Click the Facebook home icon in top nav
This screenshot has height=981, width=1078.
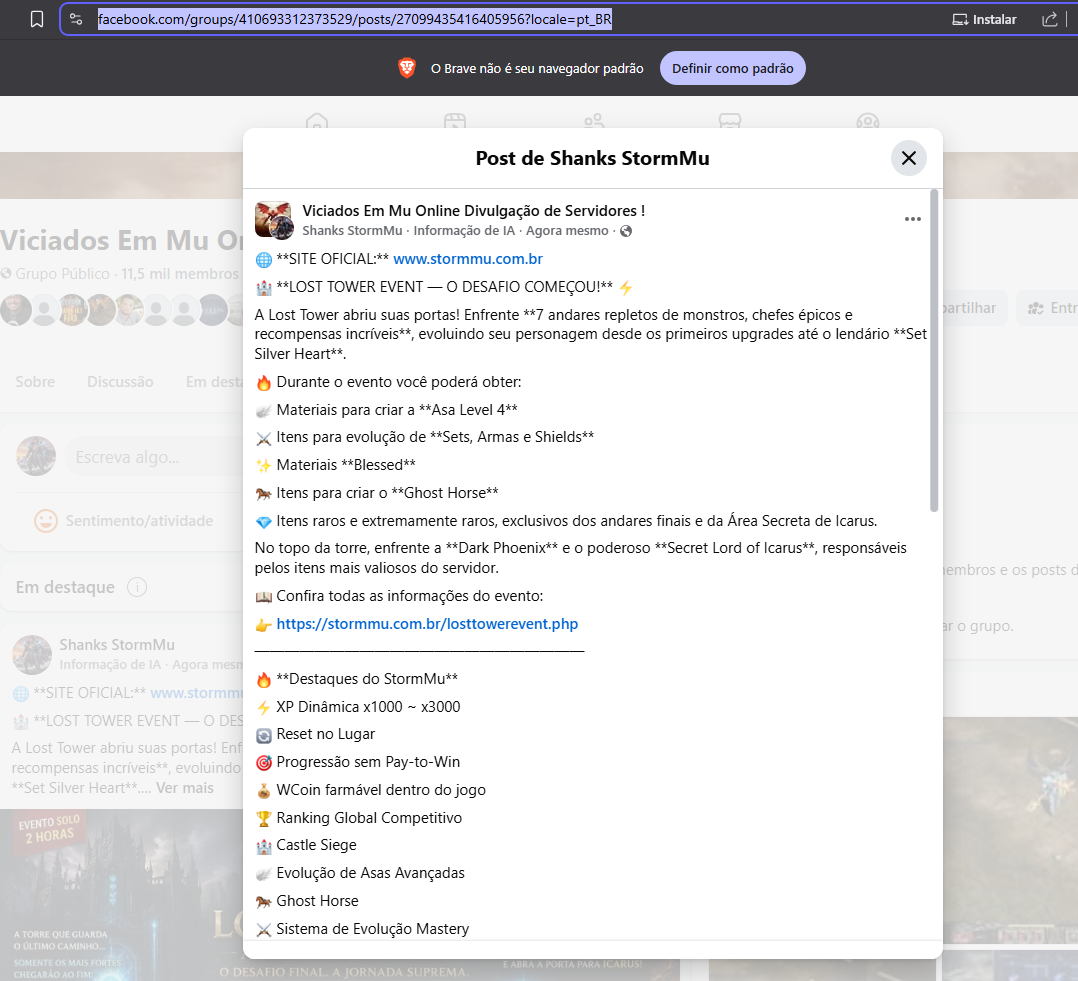coord(317,122)
